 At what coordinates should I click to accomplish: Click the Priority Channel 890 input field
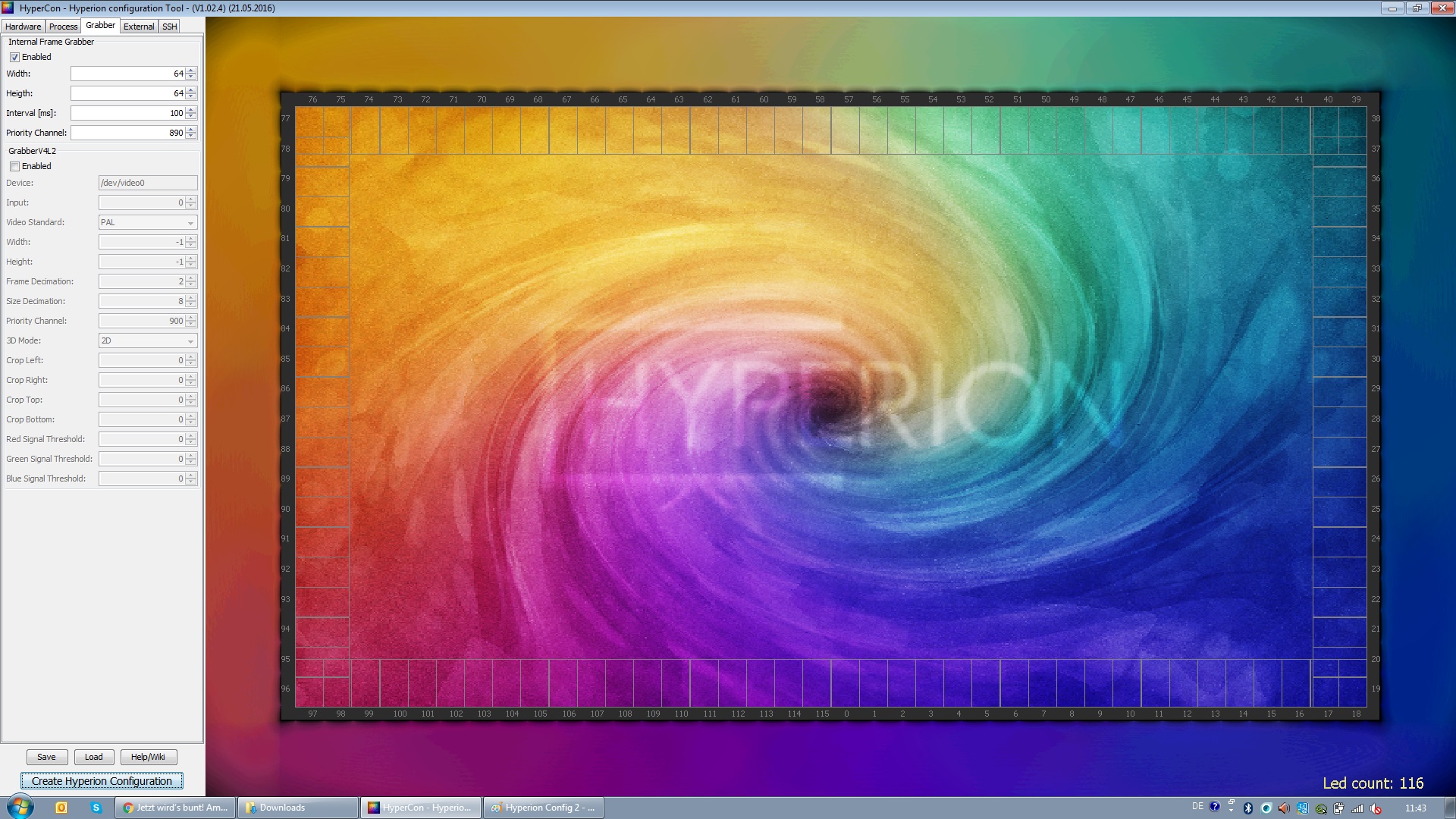pyautogui.click(x=127, y=133)
